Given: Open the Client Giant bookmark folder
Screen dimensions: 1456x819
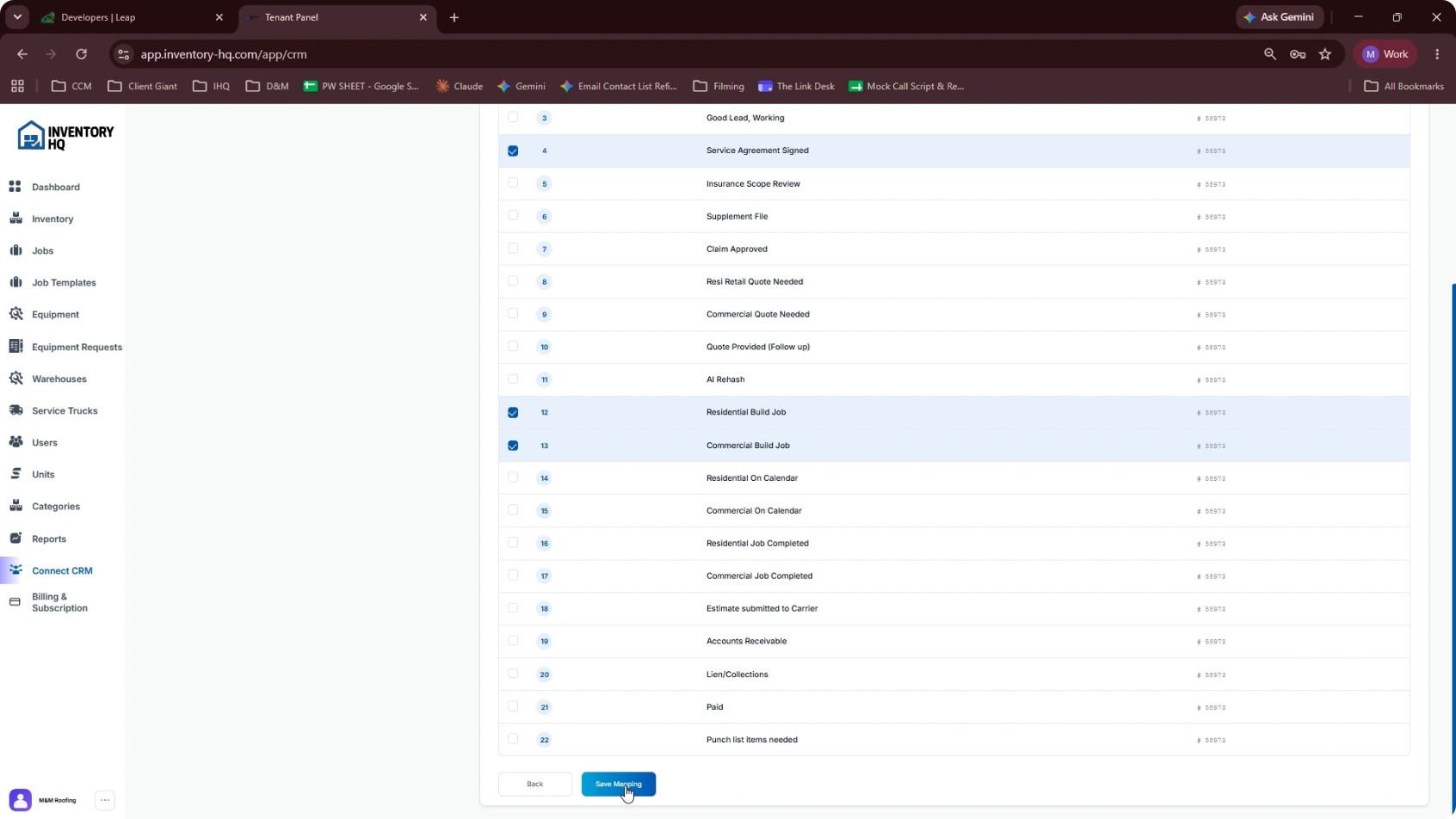Looking at the screenshot, I should tap(143, 86).
